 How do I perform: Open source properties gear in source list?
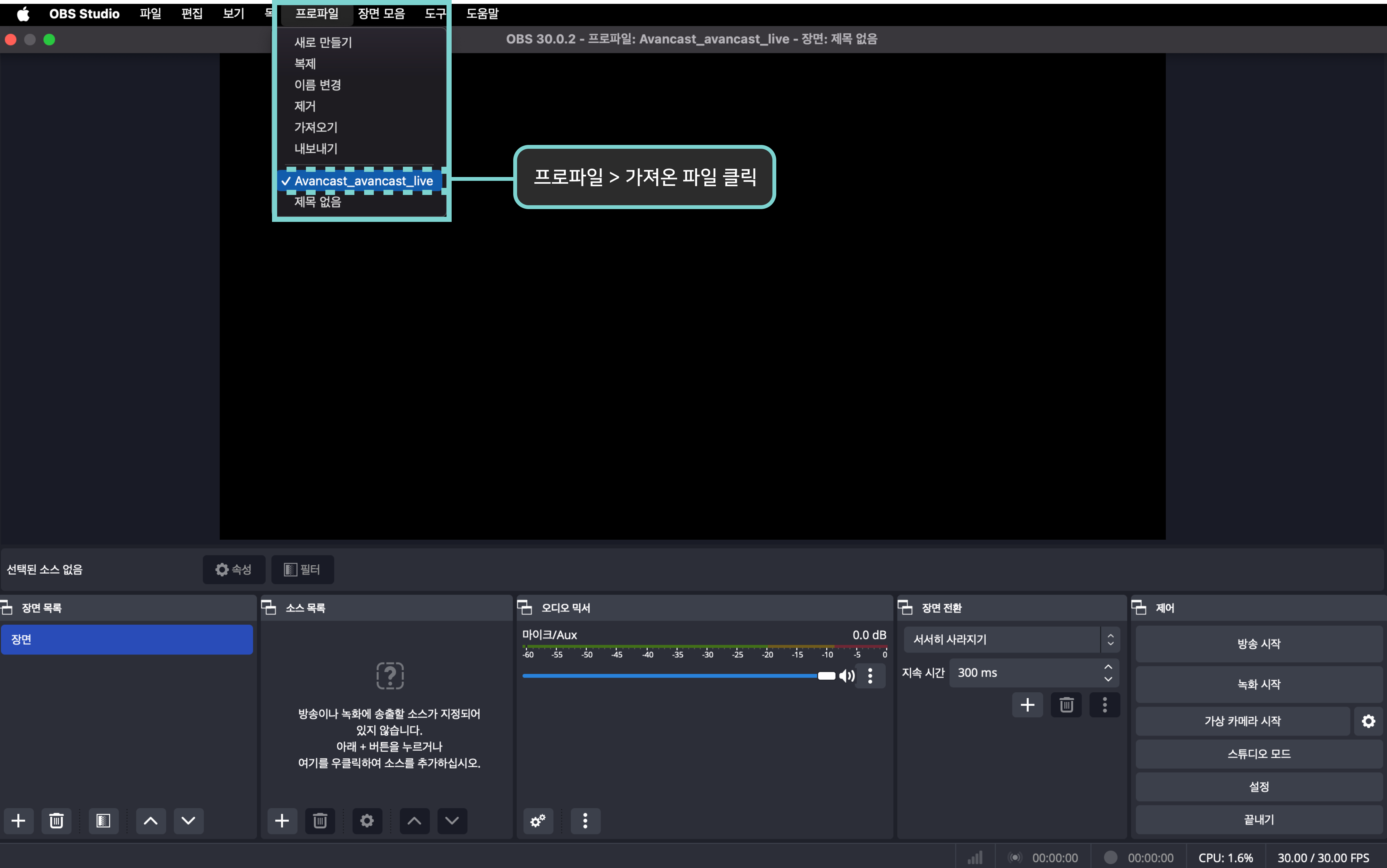[367, 820]
